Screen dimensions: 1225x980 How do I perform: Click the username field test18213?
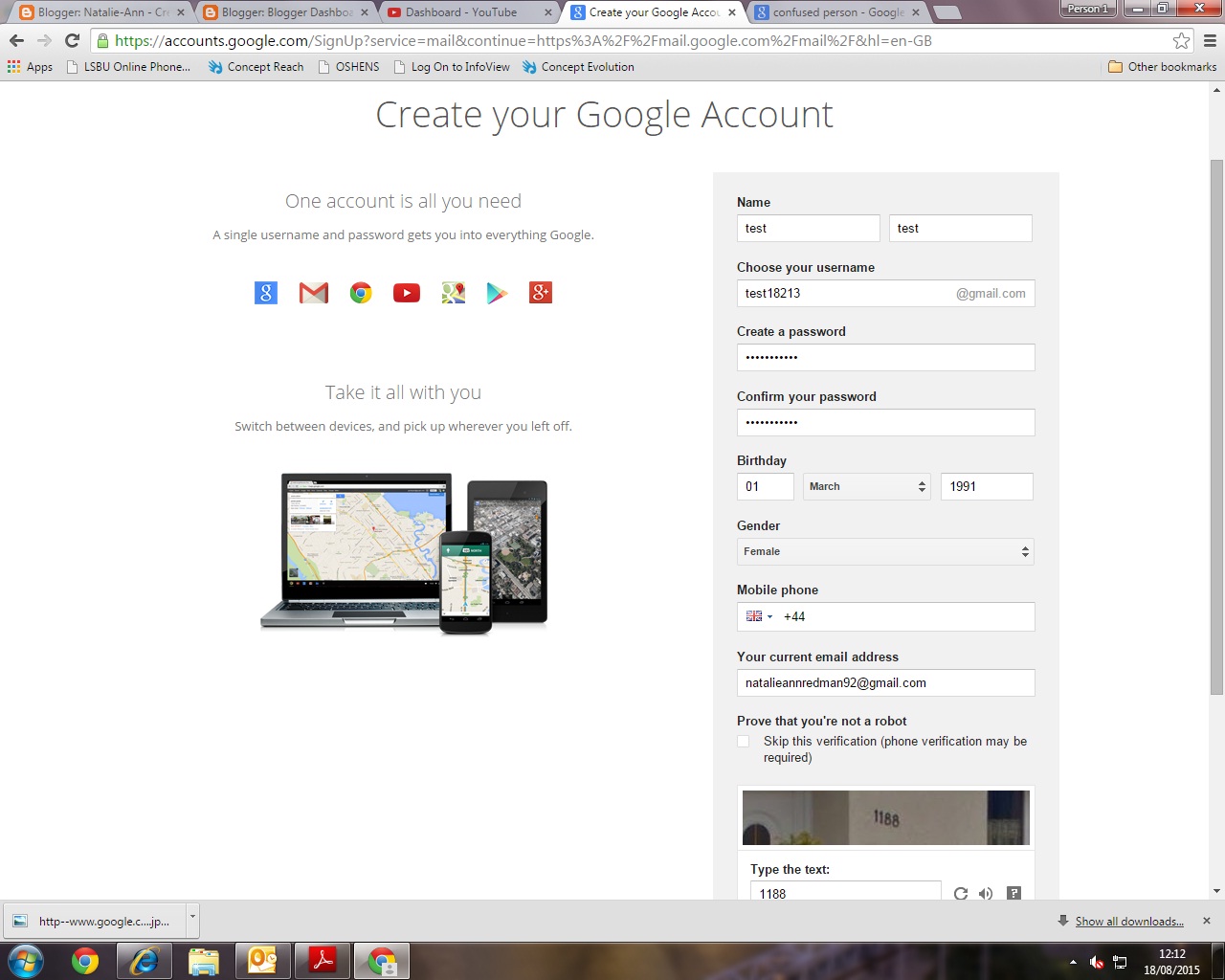tap(885, 293)
